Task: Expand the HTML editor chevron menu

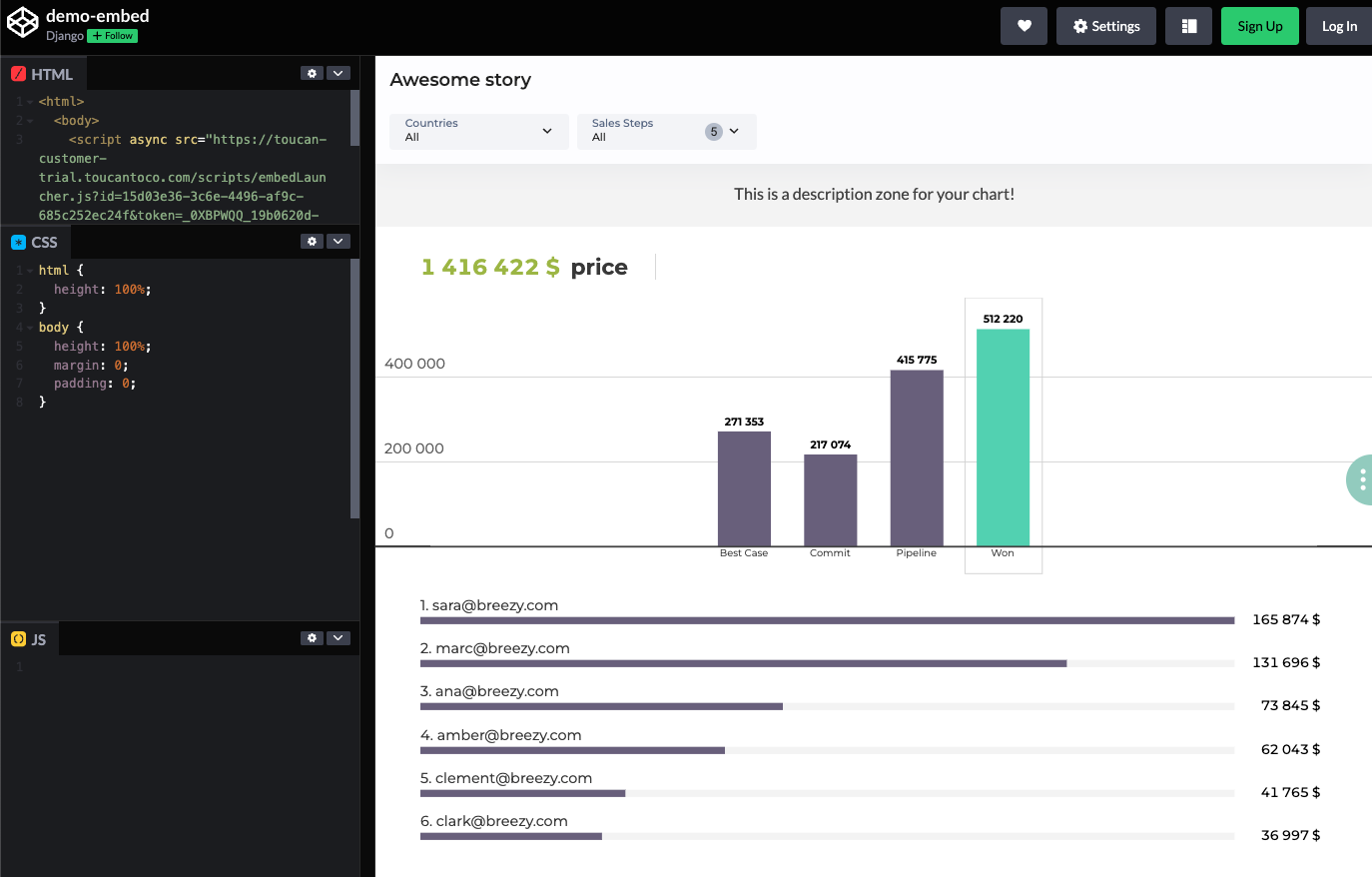Action: click(x=339, y=73)
